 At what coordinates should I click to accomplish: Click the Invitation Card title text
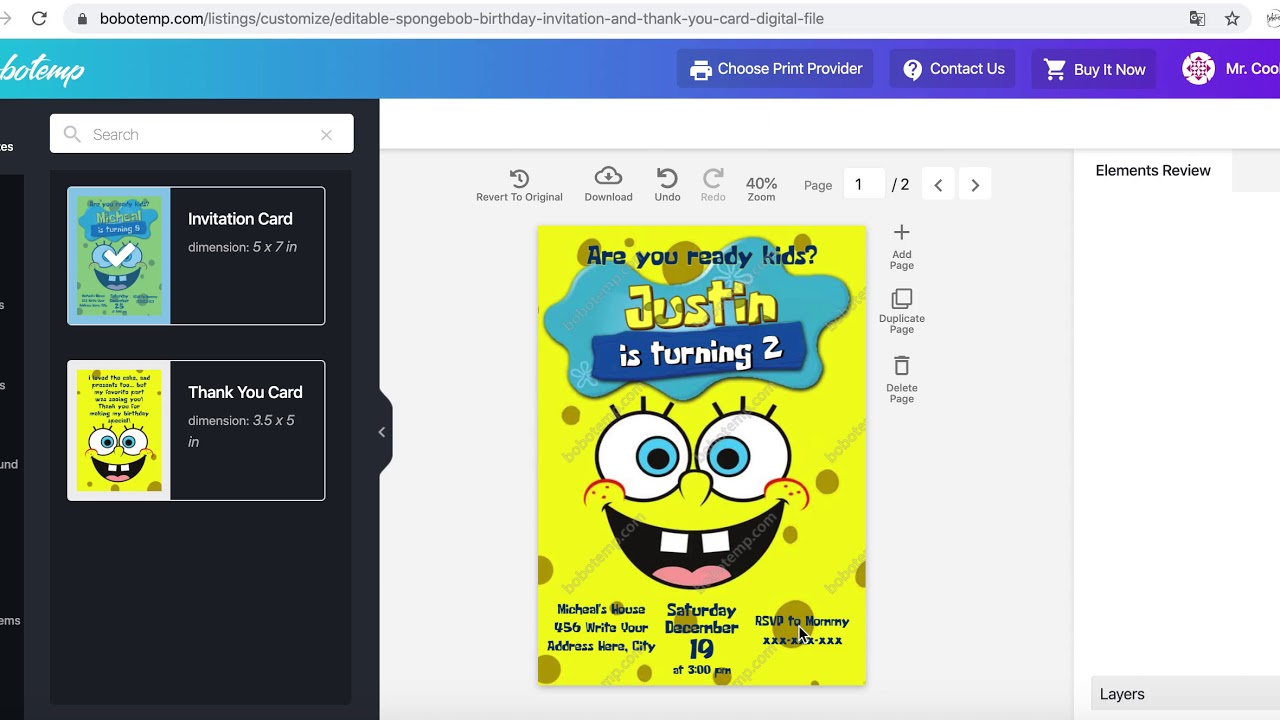click(x=240, y=219)
